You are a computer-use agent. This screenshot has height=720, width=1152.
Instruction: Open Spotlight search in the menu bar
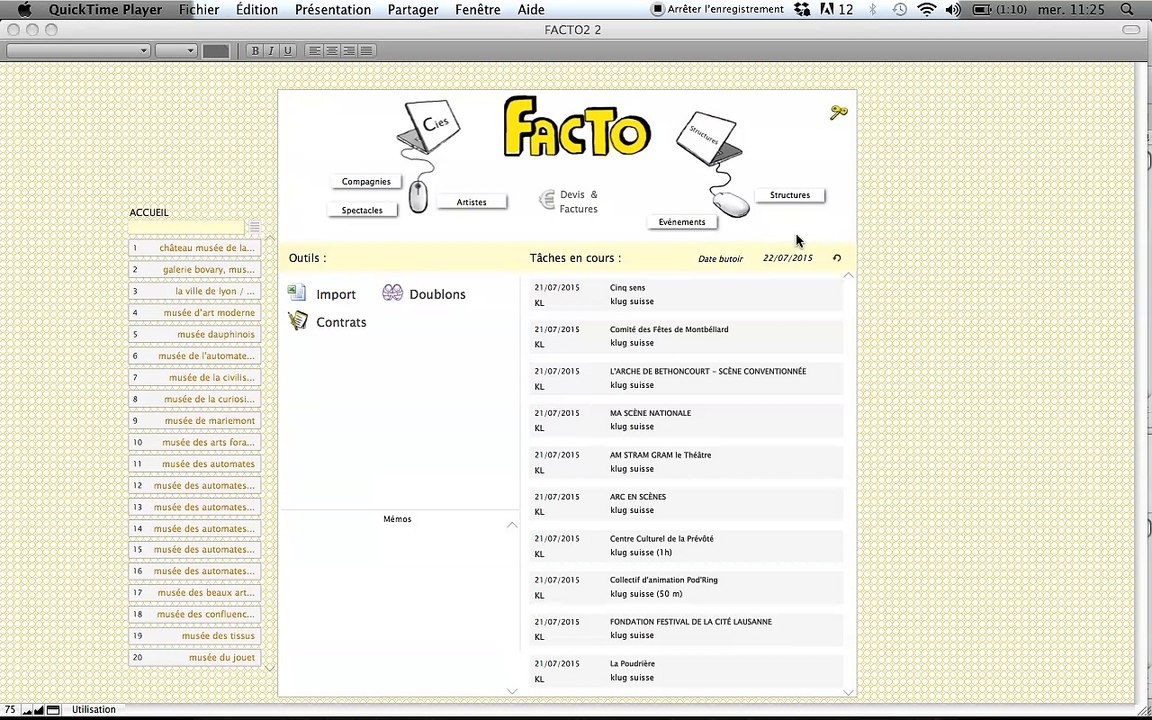[1127, 10]
